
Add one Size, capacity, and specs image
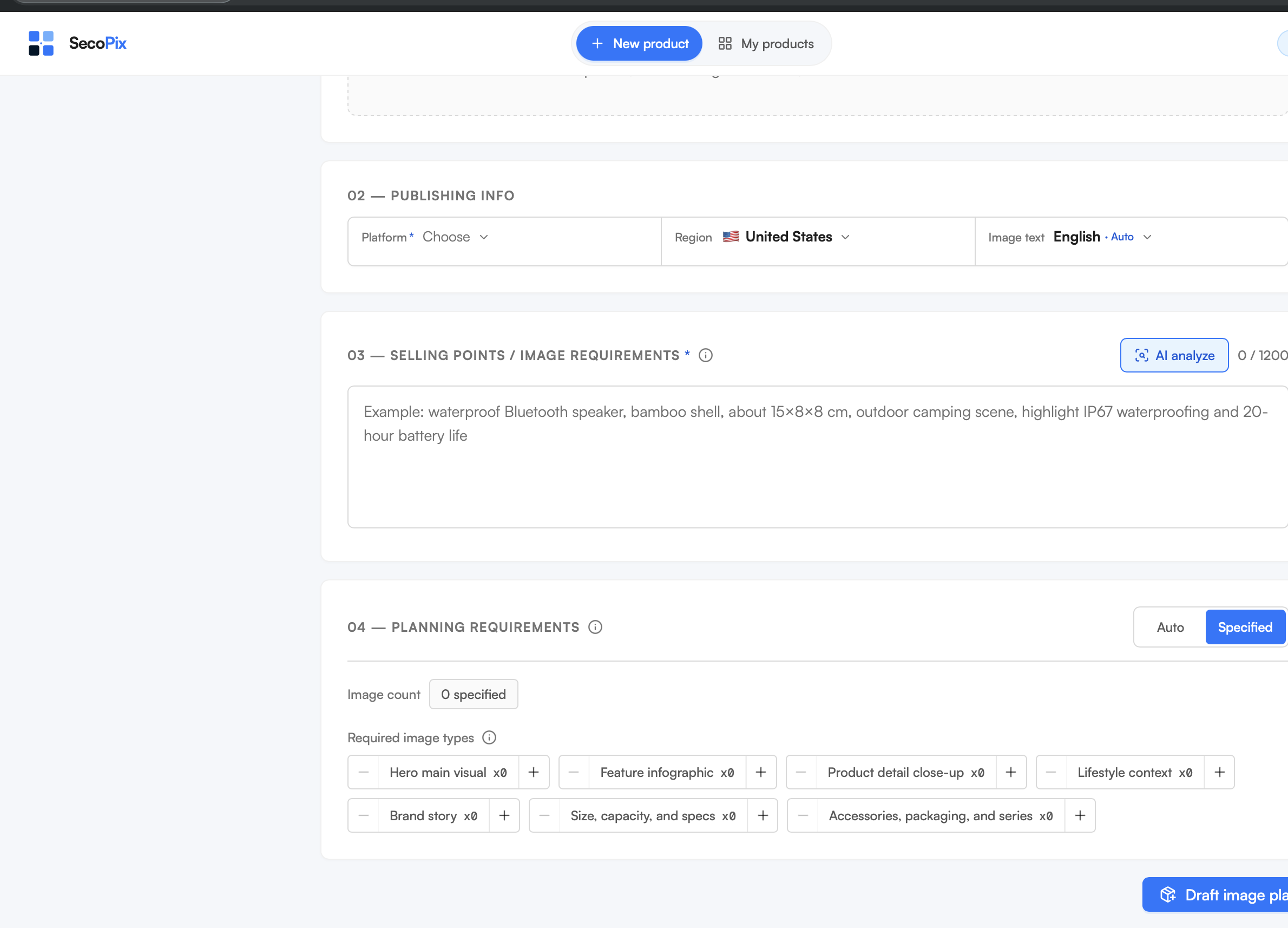click(762, 815)
